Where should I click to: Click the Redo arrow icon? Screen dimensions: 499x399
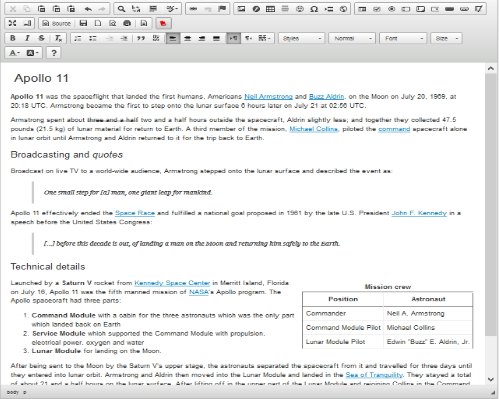click(102, 9)
